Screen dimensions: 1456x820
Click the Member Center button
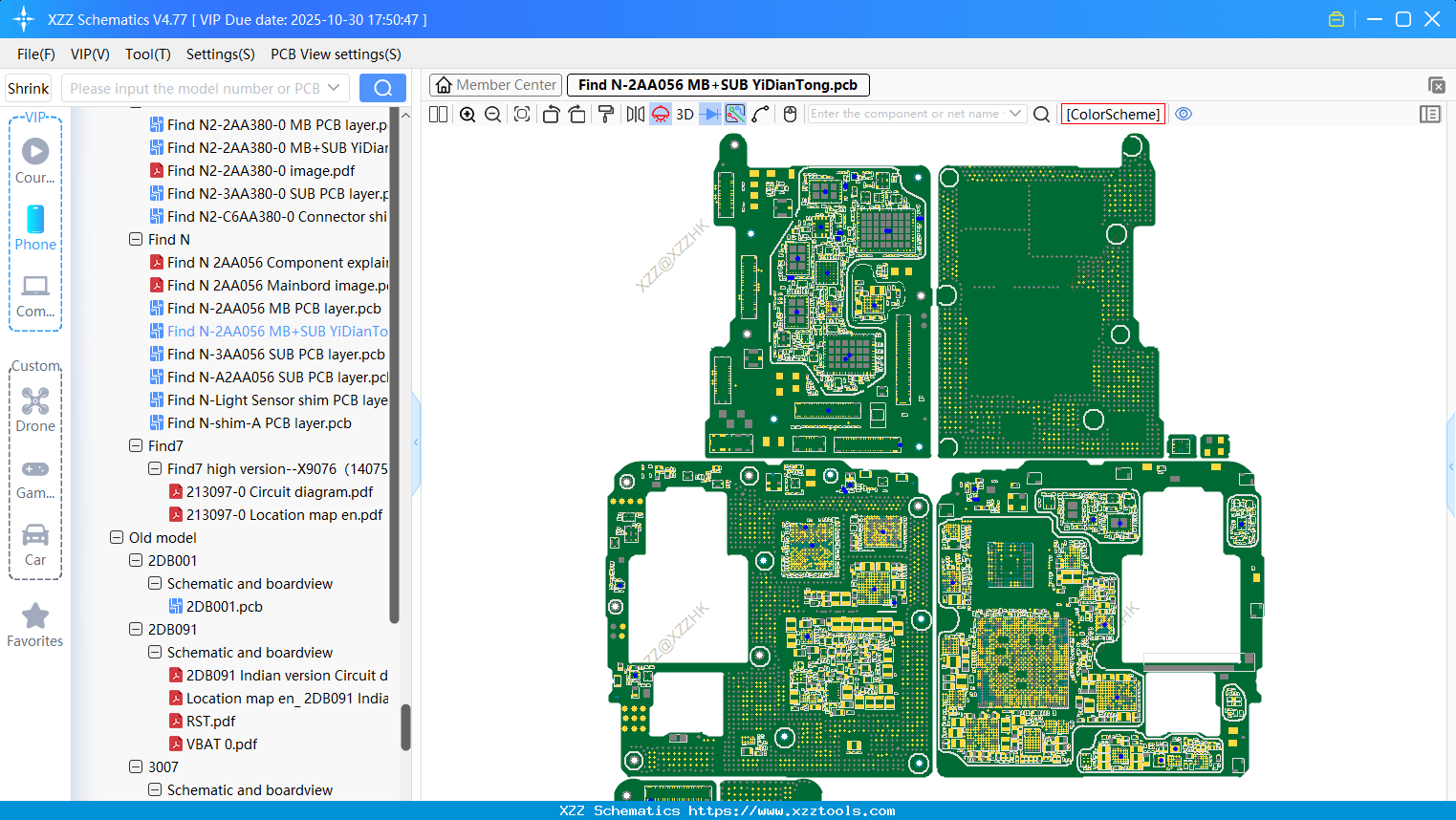tap(494, 84)
